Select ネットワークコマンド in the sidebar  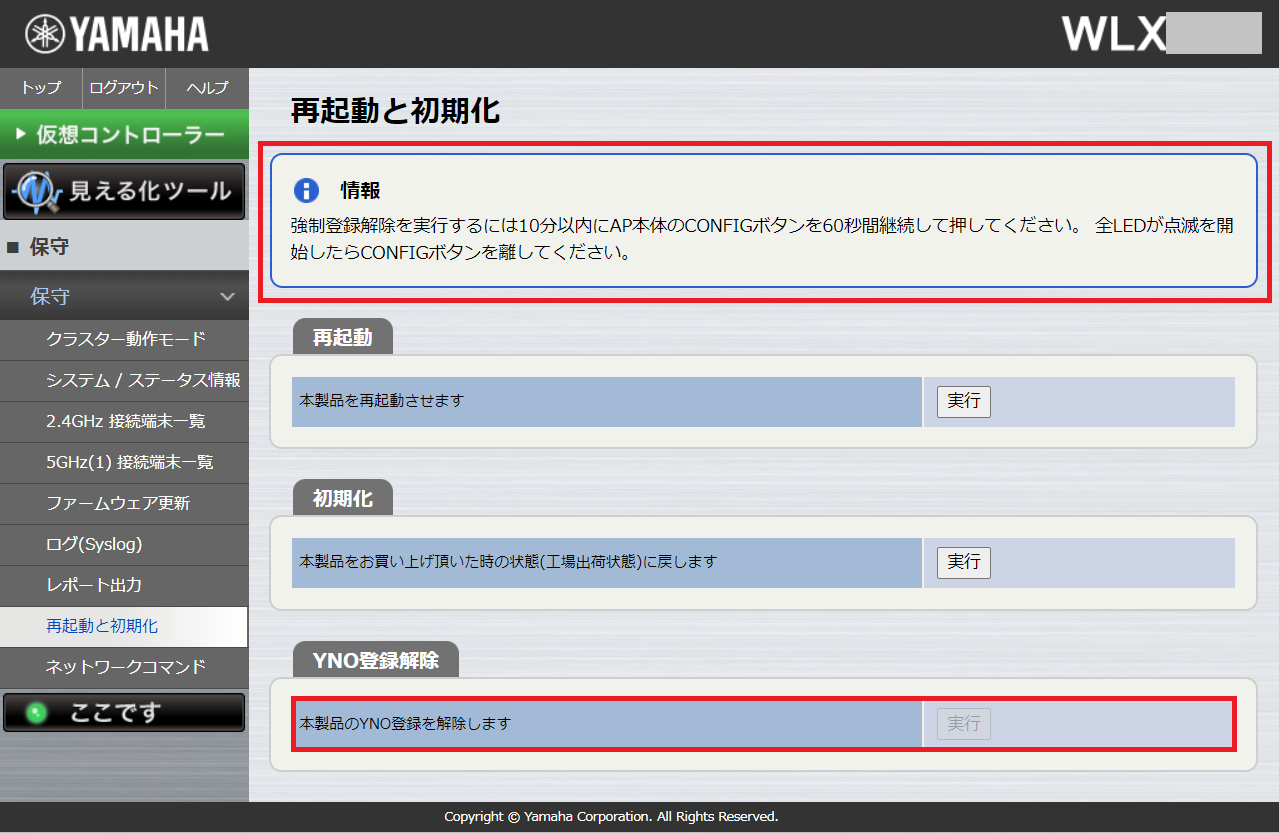tap(124, 668)
